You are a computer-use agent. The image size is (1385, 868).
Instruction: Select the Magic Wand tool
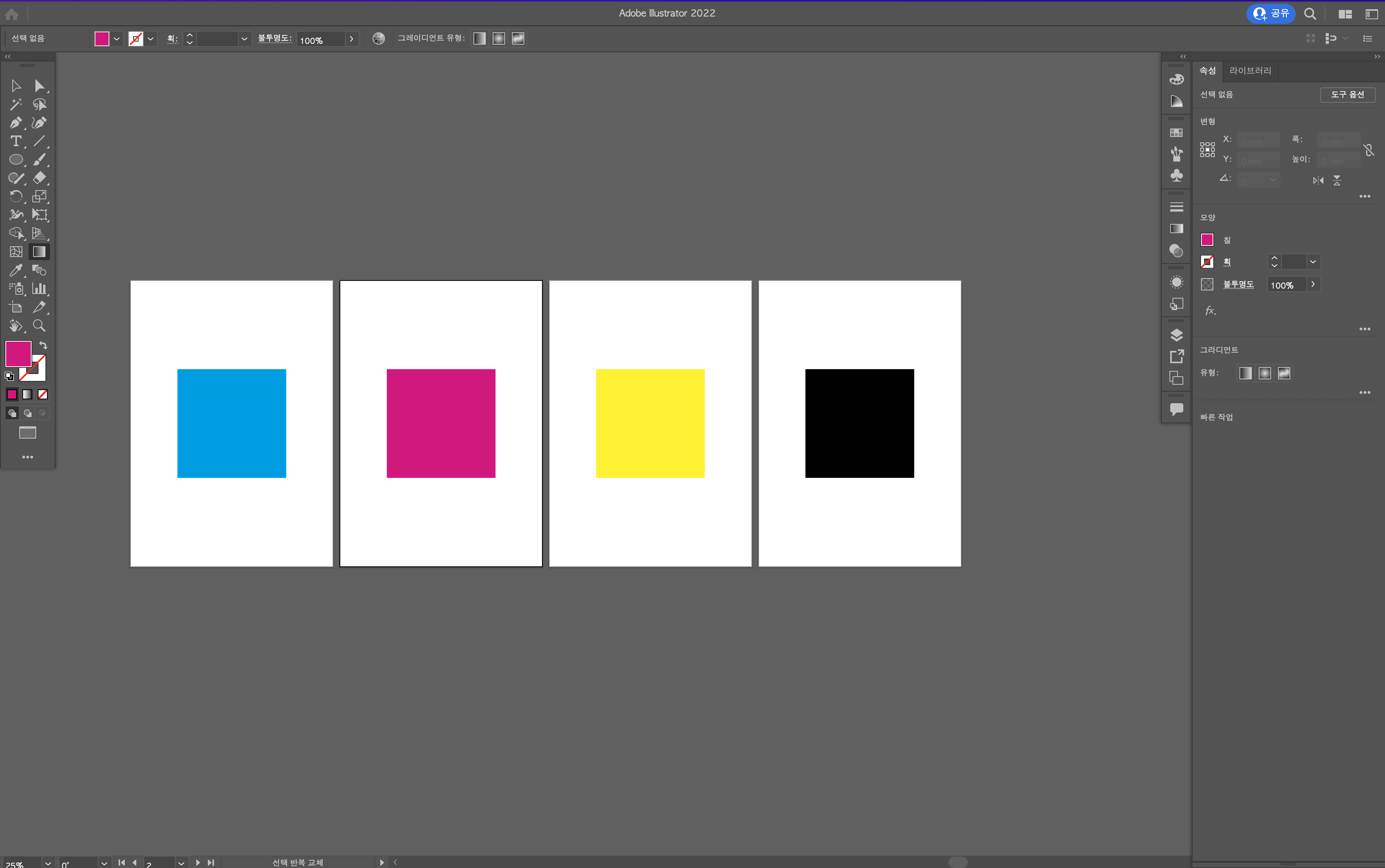[x=15, y=105]
